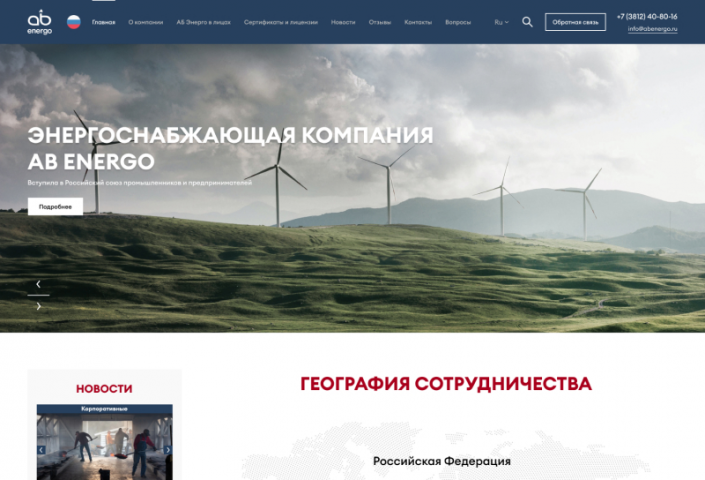Open О компании menu item

pyautogui.click(x=146, y=22)
